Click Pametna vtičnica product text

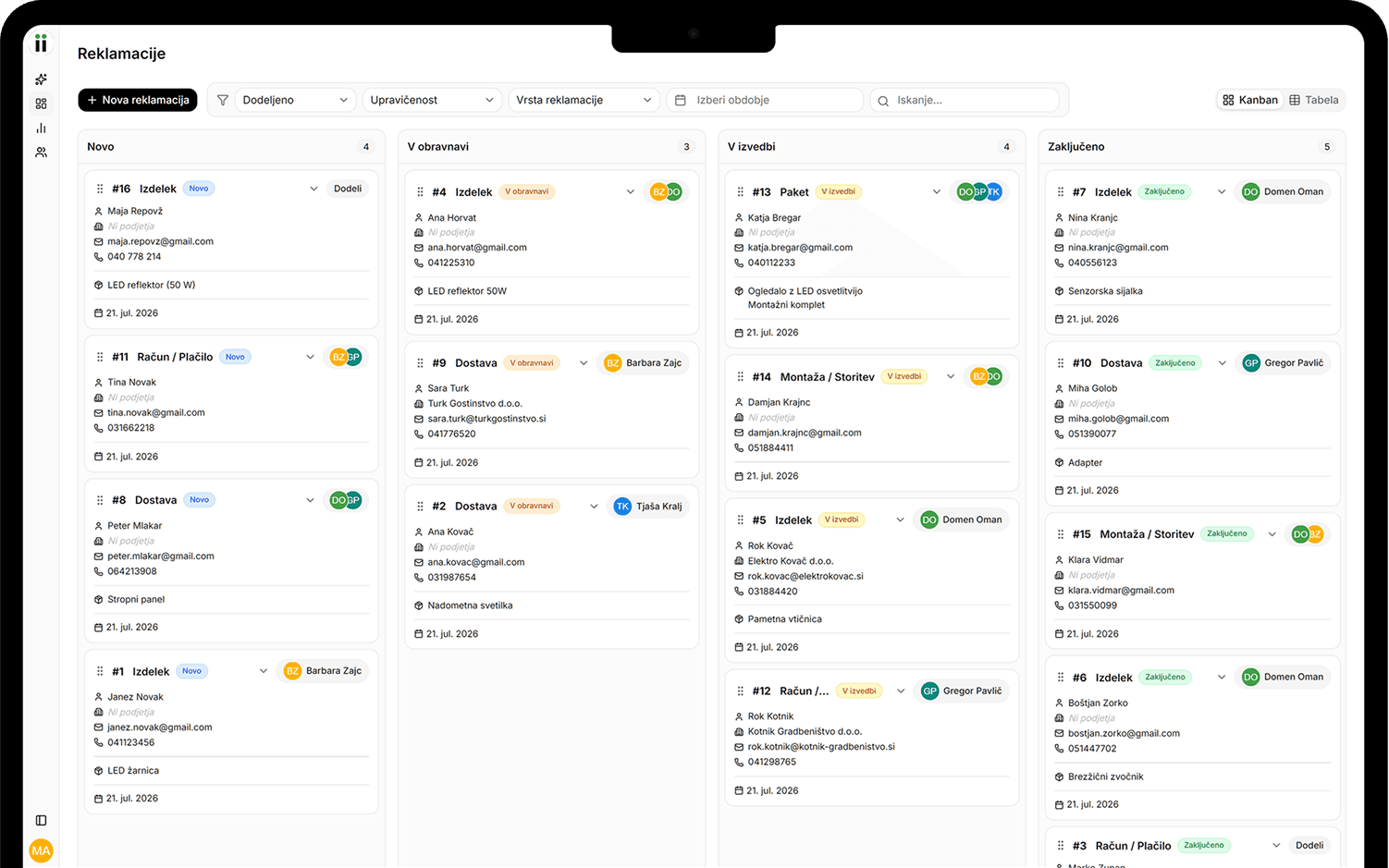click(x=785, y=619)
